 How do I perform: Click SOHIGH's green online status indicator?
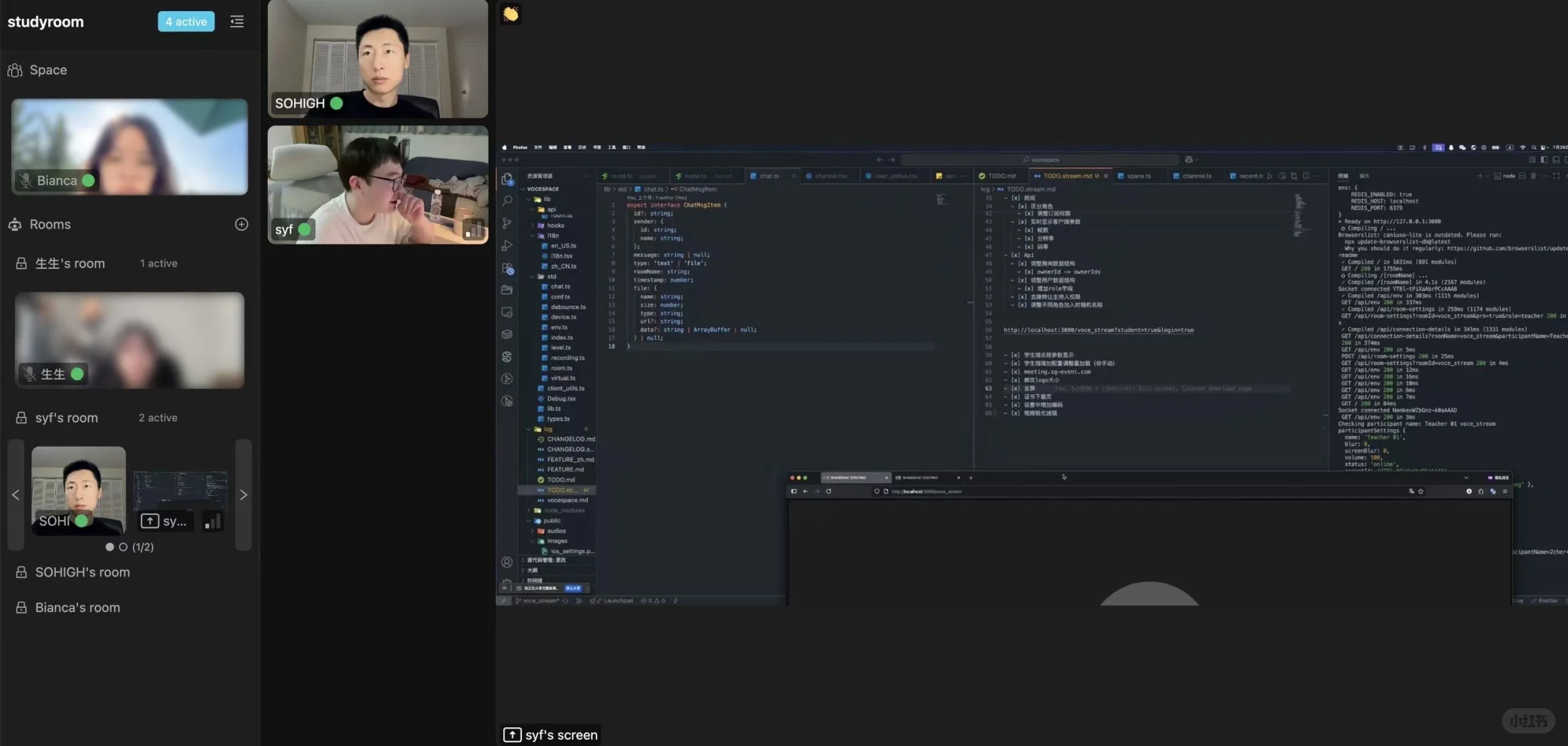coord(336,103)
